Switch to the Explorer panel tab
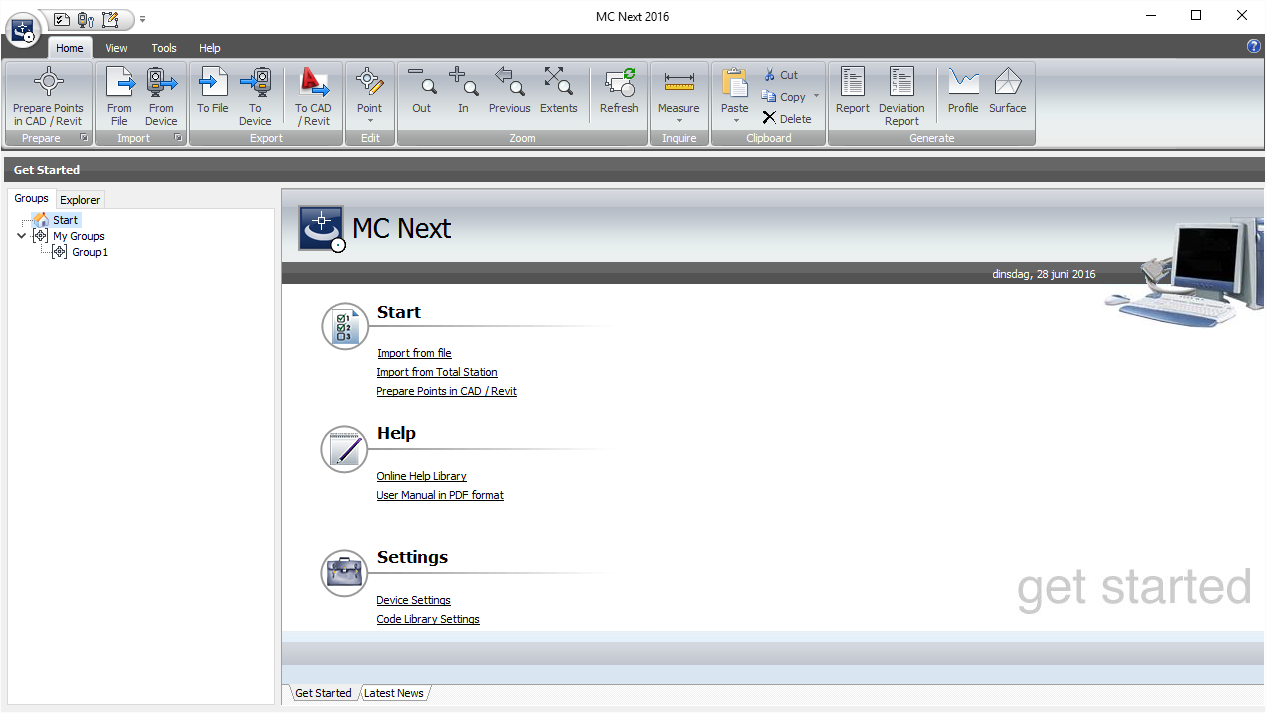1266x713 pixels. click(80, 200)
